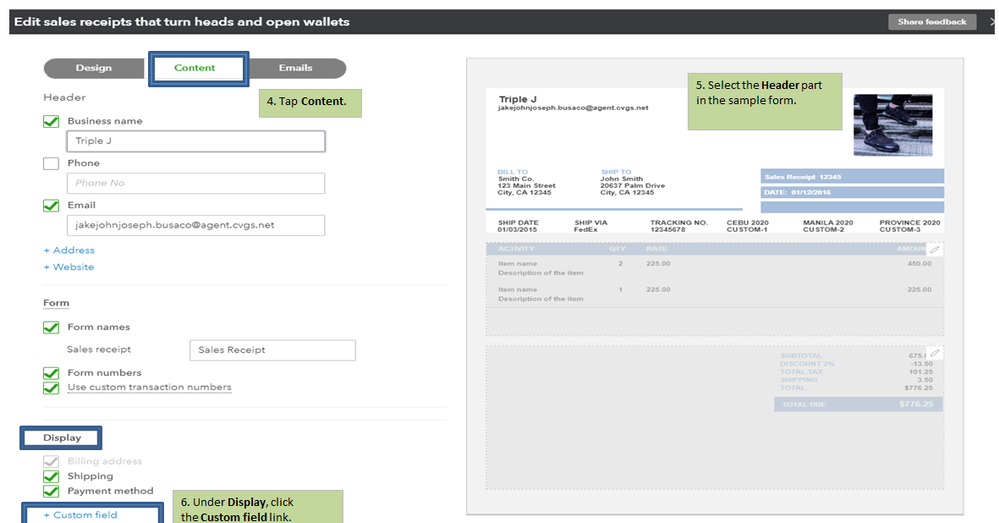Viewport: 999px width, 523px height.
Task: Uncheck the Payment method checkbox
Action: (x=51, y=491)
